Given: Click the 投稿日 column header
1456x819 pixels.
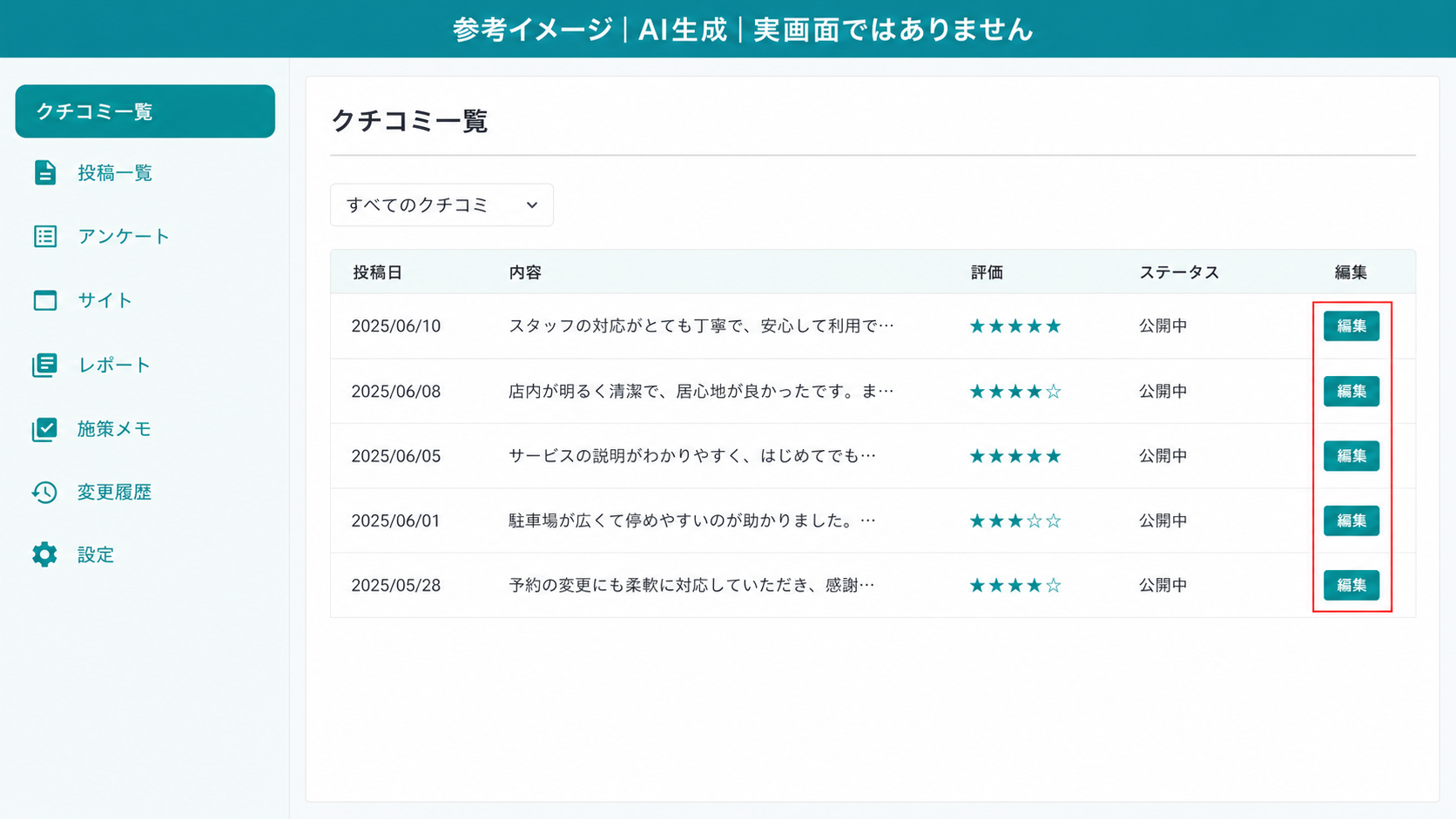Looking at the screenshot, I should 377,272.
